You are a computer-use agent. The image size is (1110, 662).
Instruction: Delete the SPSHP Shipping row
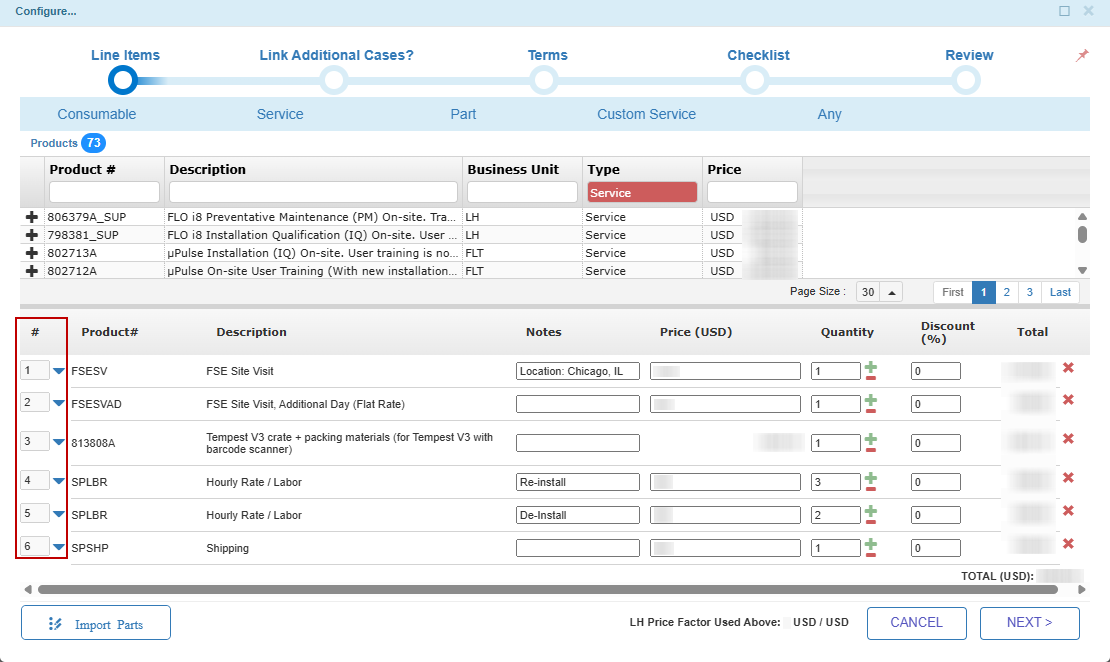pyautogui.click(x=1068, y=544)
